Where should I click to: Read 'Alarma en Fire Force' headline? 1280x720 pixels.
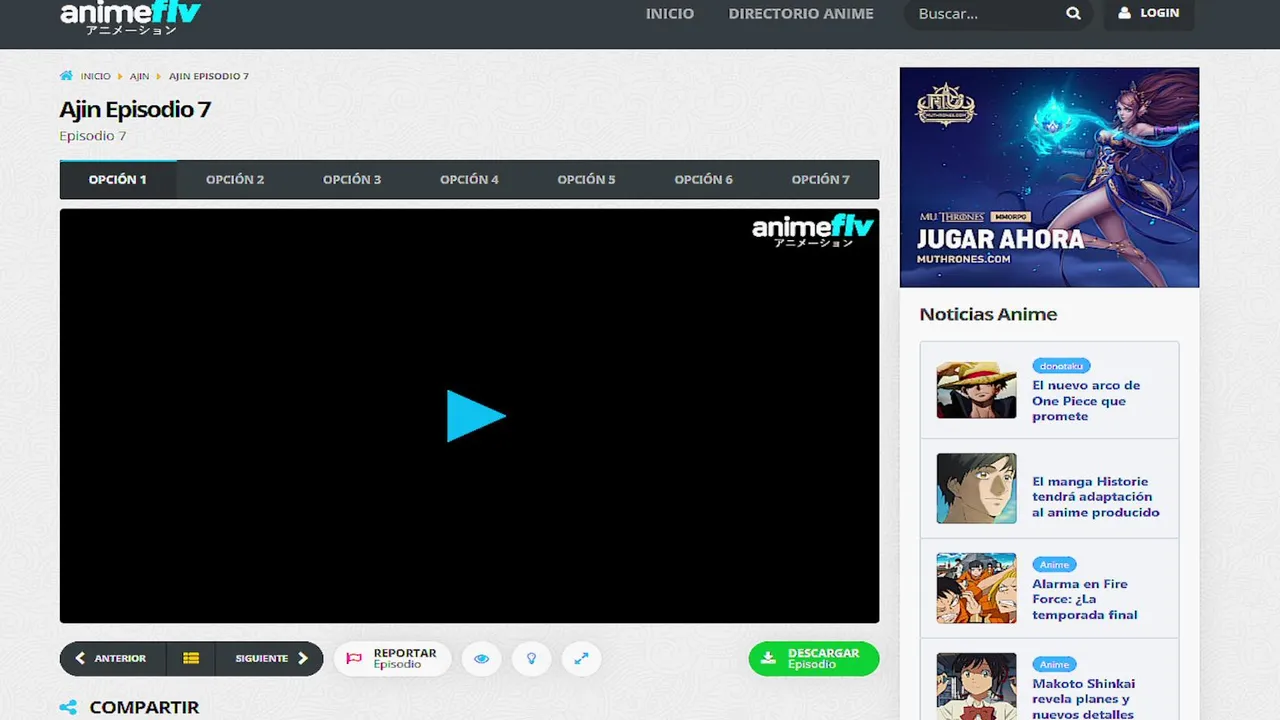[x=1085, y=599]
